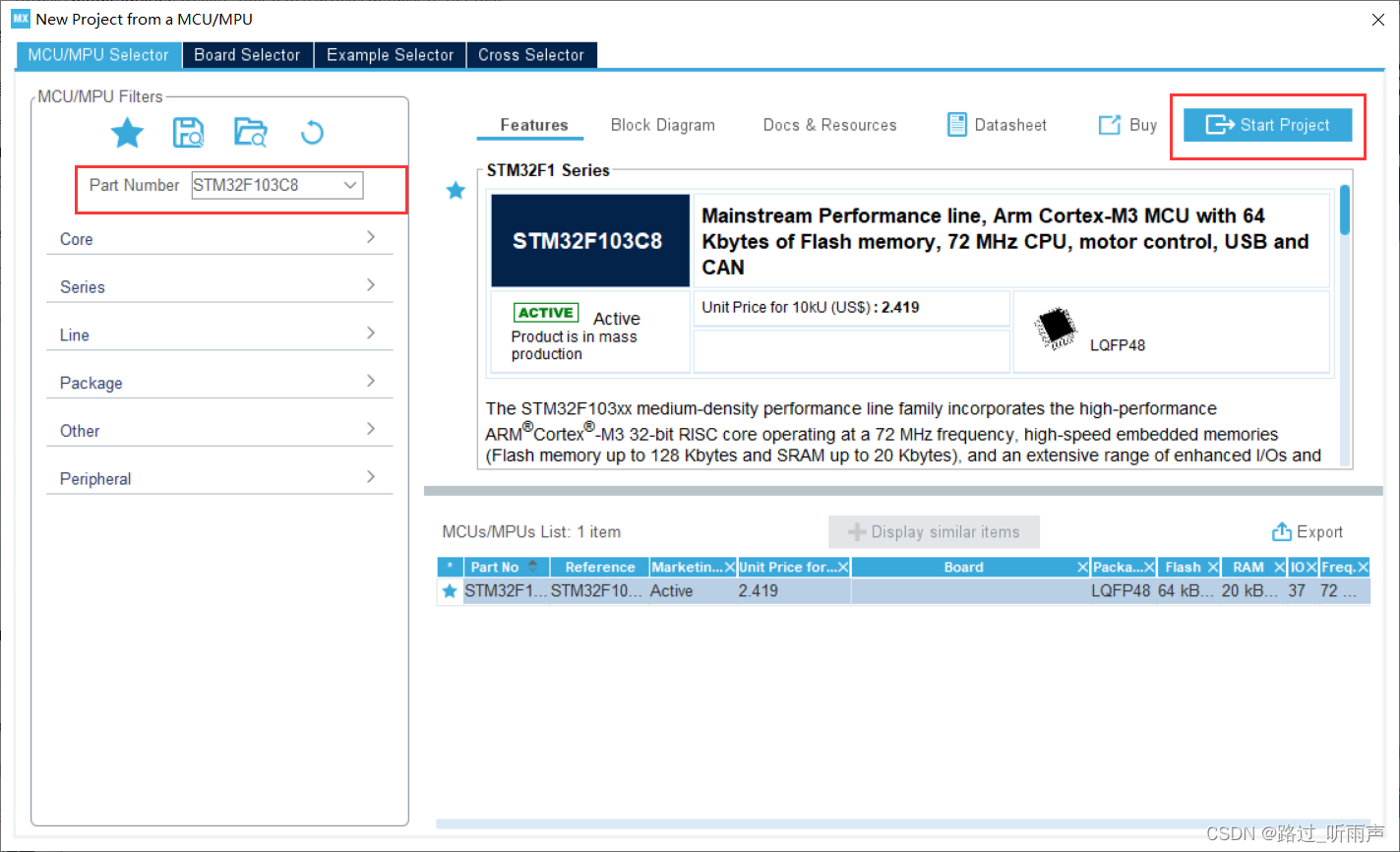Screen dimensions: 1400x852
Task: Click the Reference column header
Action: [x=599, y=567]
